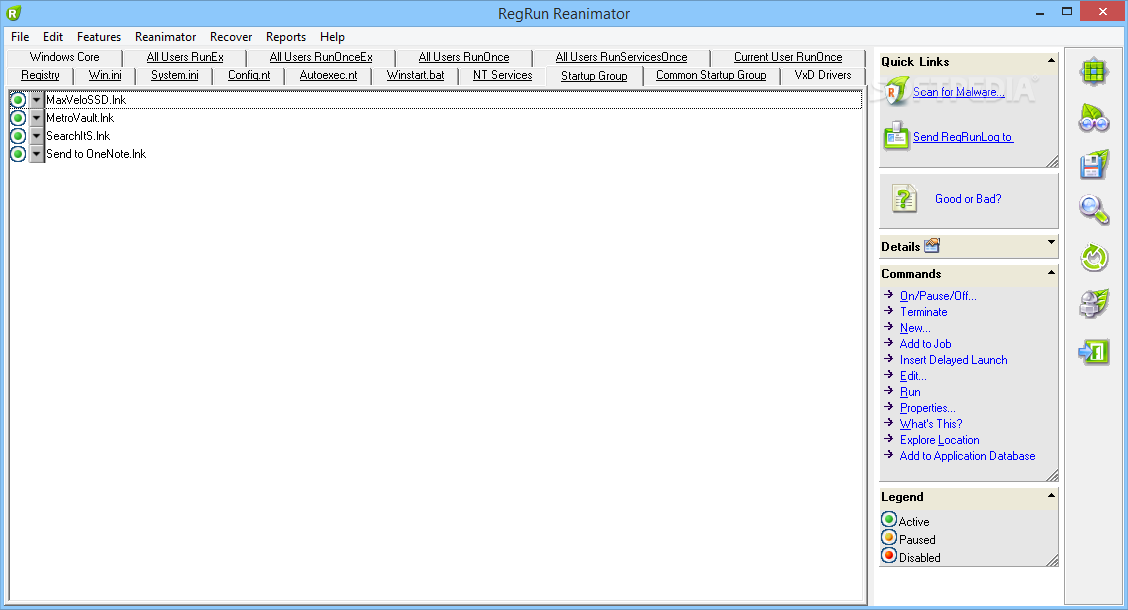This screenshot has height=610, width=1128.
Task: Click the magnifying glass search icon
Action: click(1093, 211)
